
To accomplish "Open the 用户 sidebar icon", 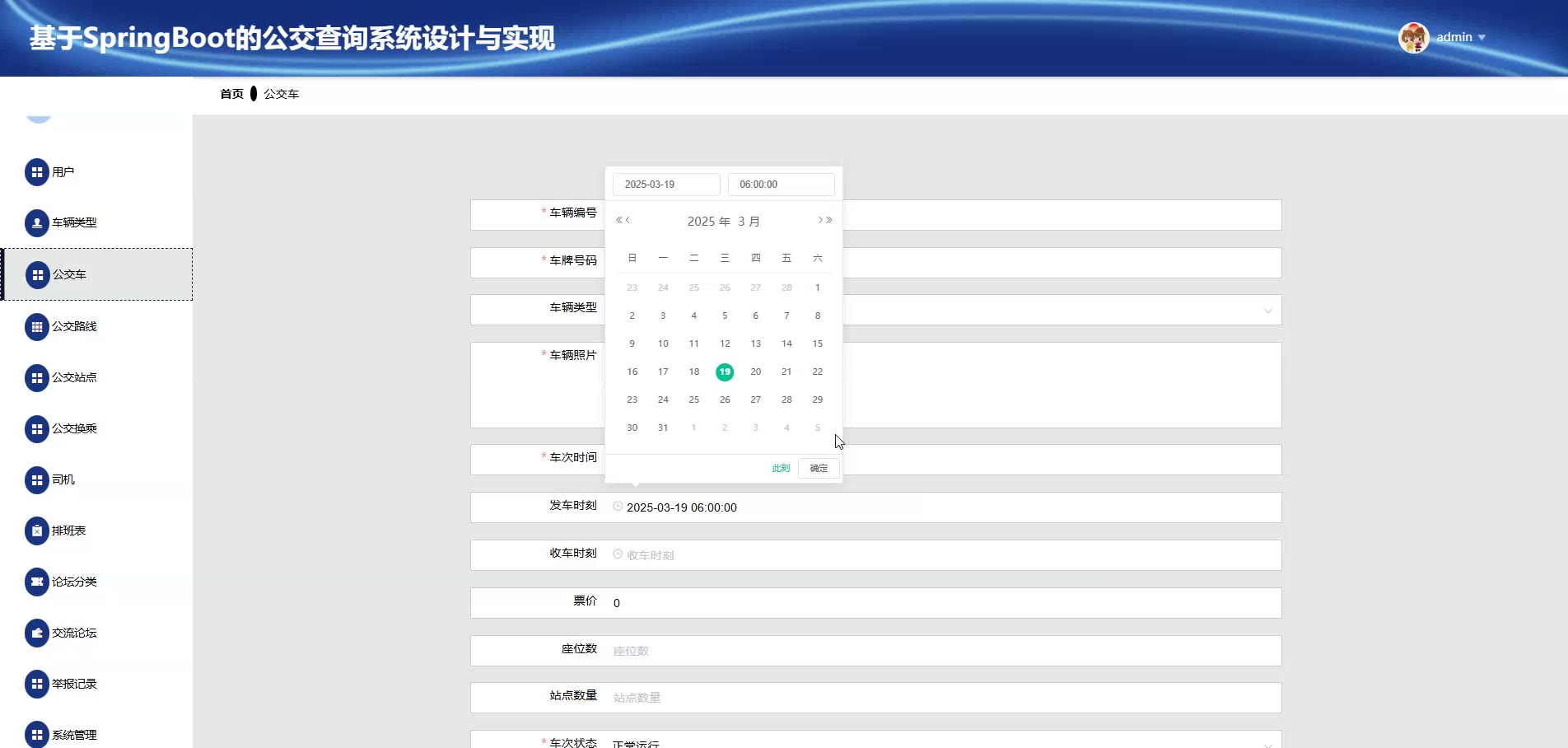I will (x=37, y=172).
